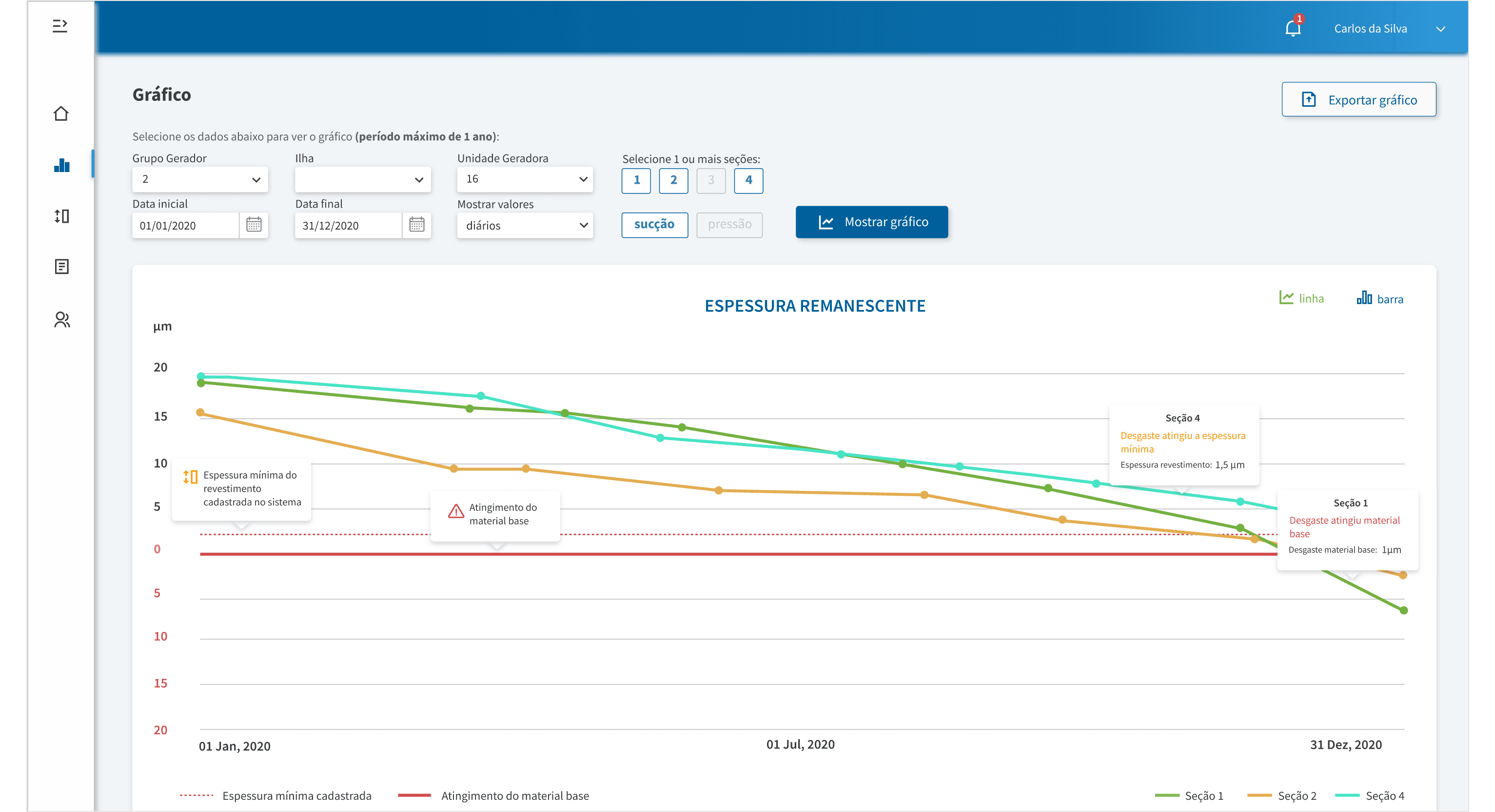The height and width of the screenshot is (812, 1495).
Task: Open calendar for Data inicial
Action: click(254, 225)
